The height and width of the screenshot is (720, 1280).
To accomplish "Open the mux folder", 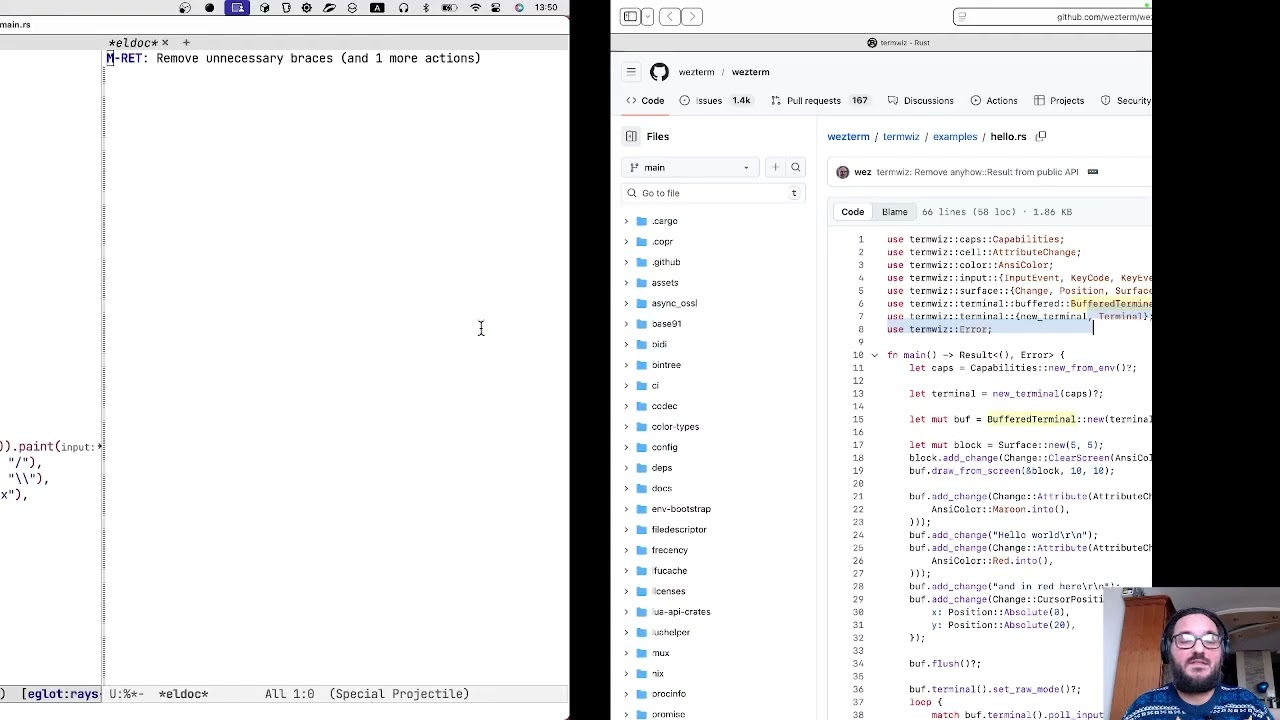I will (660, 653).
